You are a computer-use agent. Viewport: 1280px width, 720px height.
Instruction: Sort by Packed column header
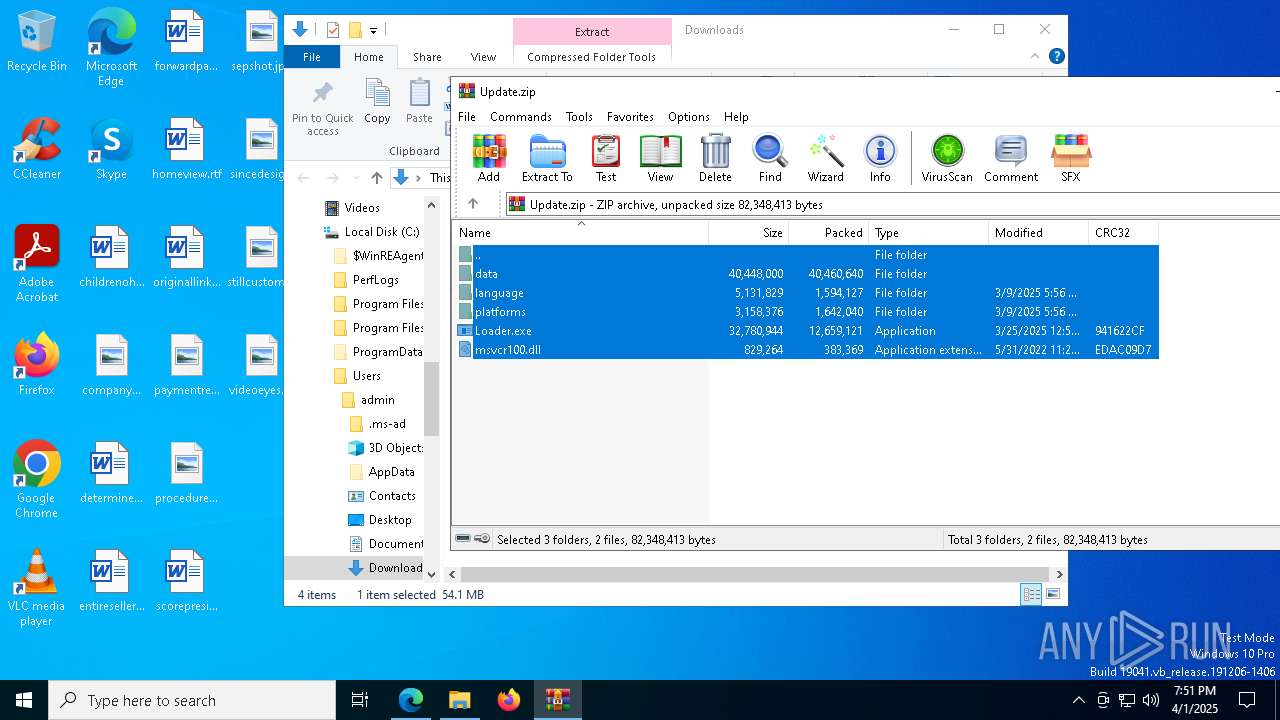[x=829, y=233]
